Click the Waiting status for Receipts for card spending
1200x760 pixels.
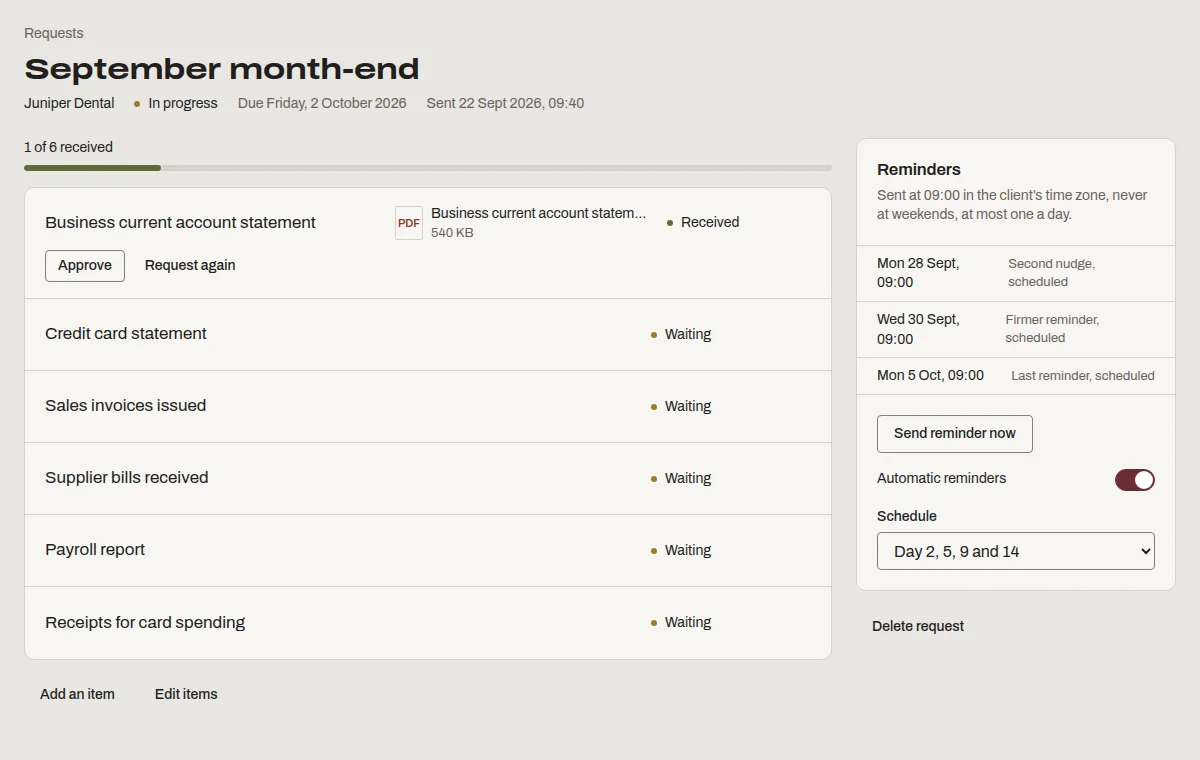point(681,623)
